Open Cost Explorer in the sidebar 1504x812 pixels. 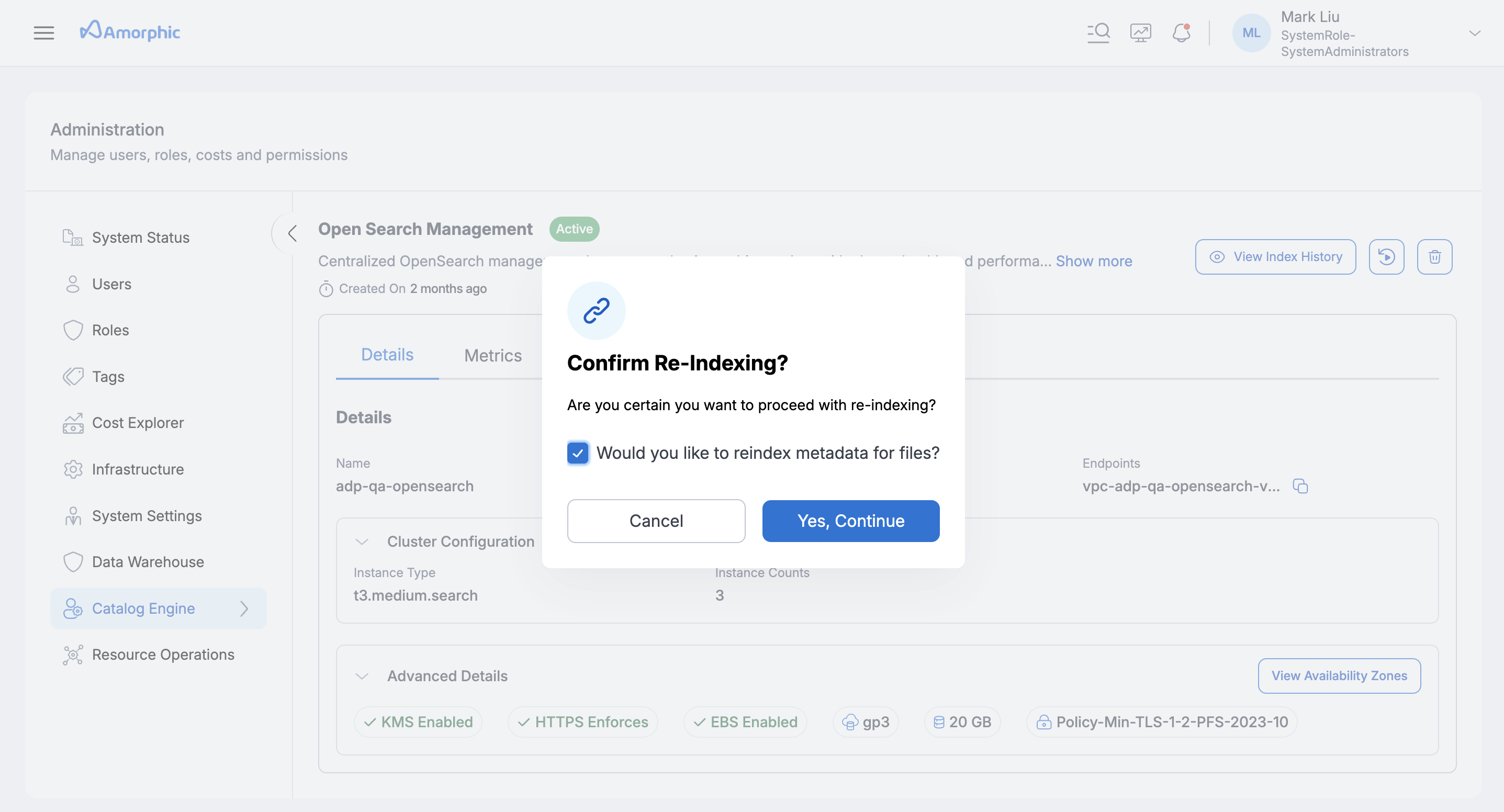pos(138,423)
